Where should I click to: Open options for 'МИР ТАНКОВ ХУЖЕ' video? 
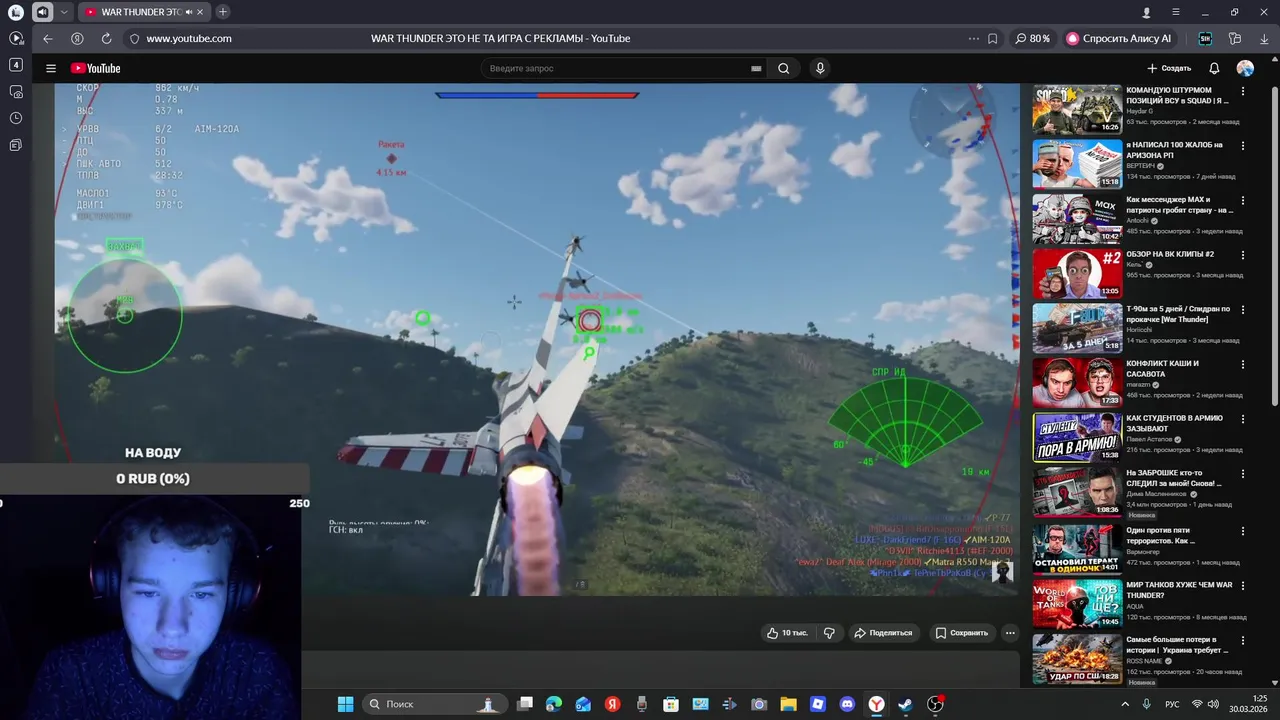pos(1243,586)
